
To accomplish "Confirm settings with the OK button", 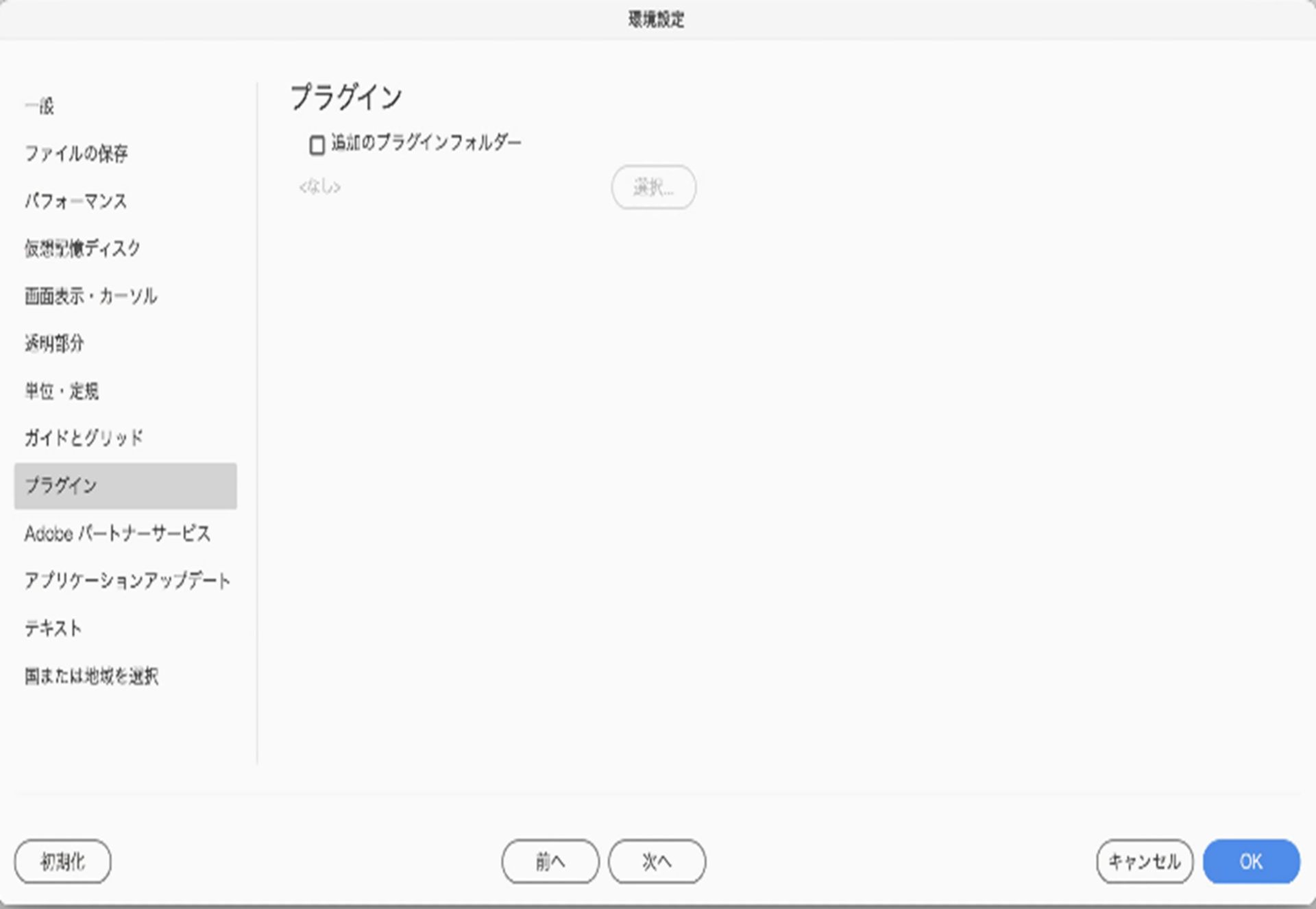I will point(1251,861).
